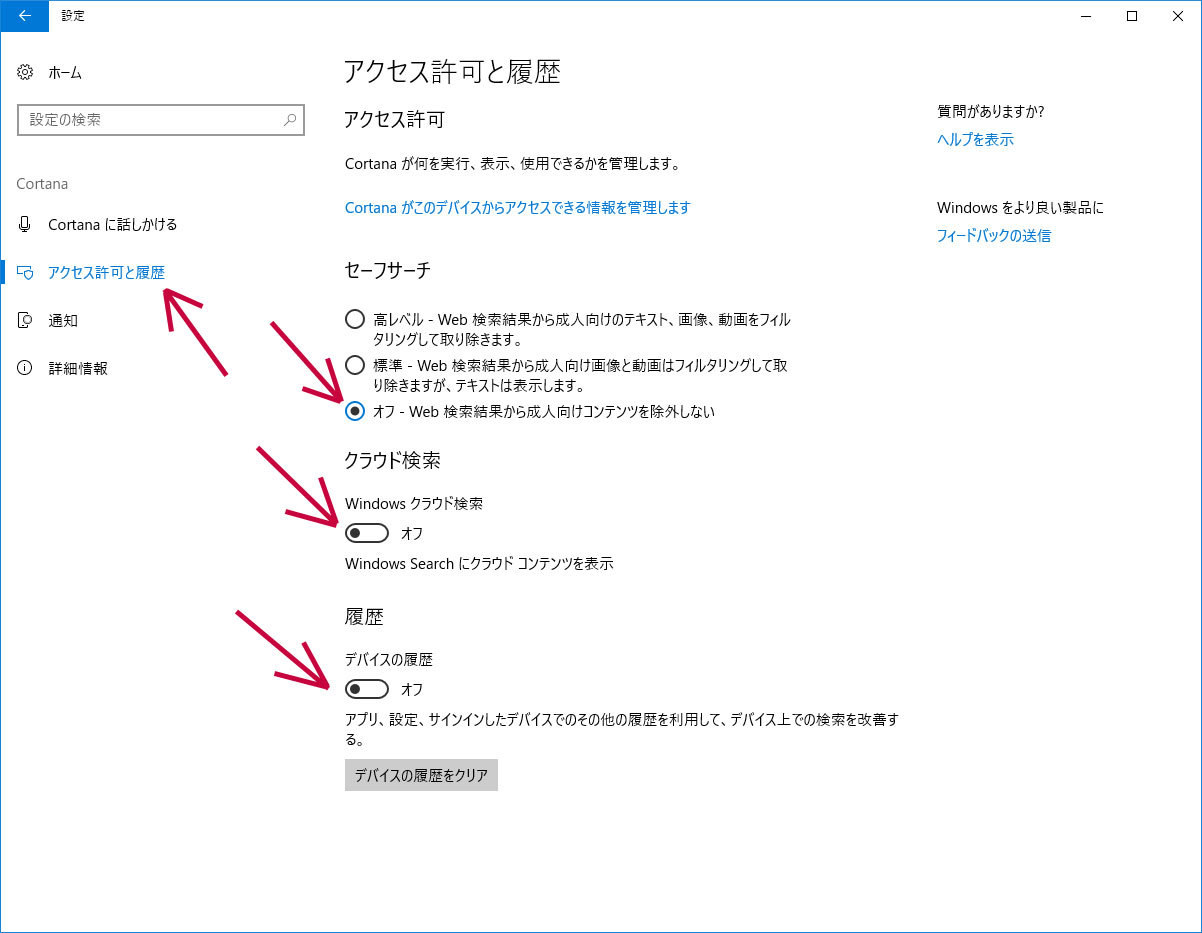The width and height of the screenshot is (1202, 933).
Task: Click the クラウド検索 heading
Action: pos(392,460)
